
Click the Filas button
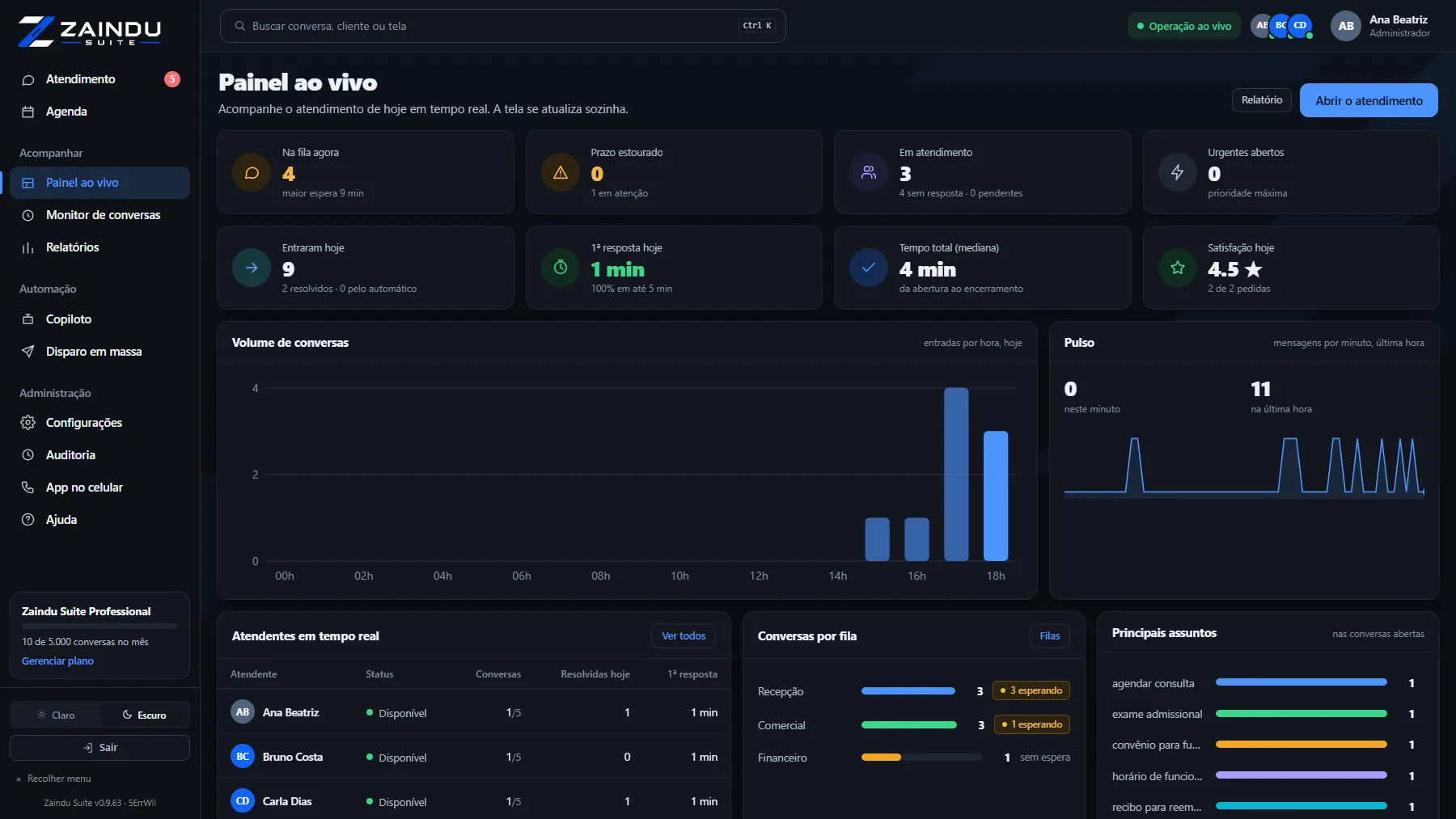tap(1050, 636)
